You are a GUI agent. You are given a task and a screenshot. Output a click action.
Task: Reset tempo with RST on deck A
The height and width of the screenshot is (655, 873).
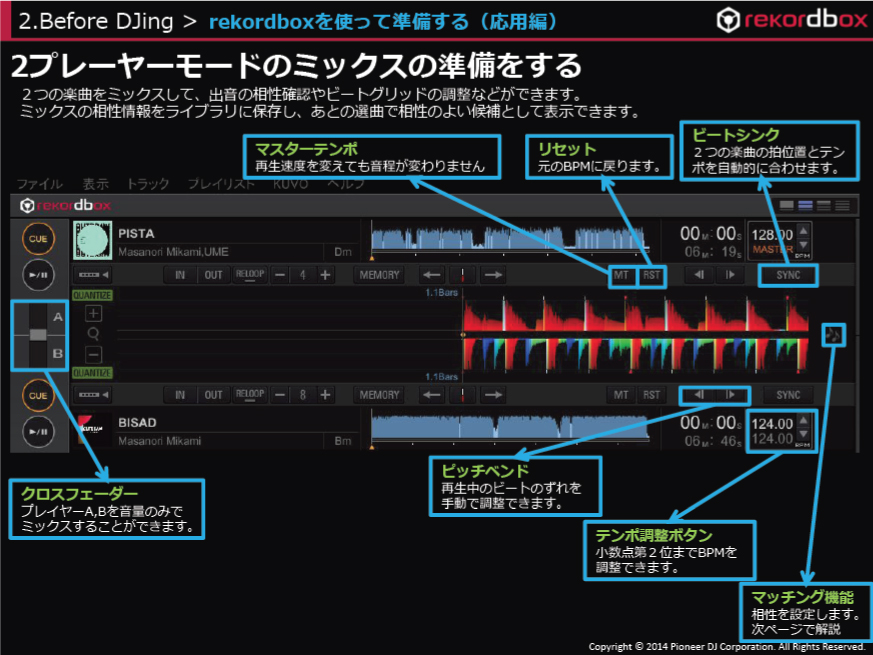tap(651, 275)
